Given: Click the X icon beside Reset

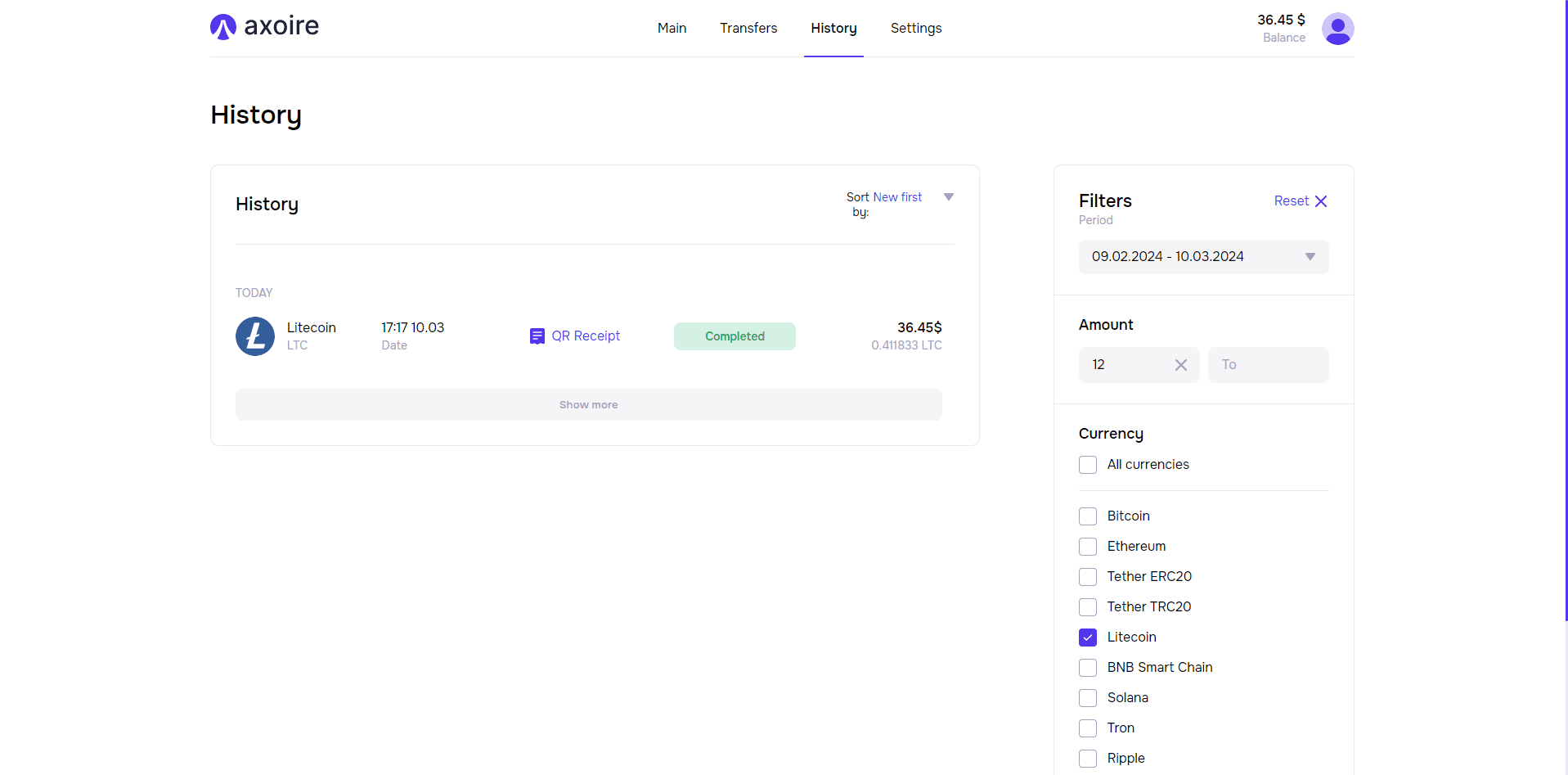Looking at the screenshot, I should [x=1321, y=201].
